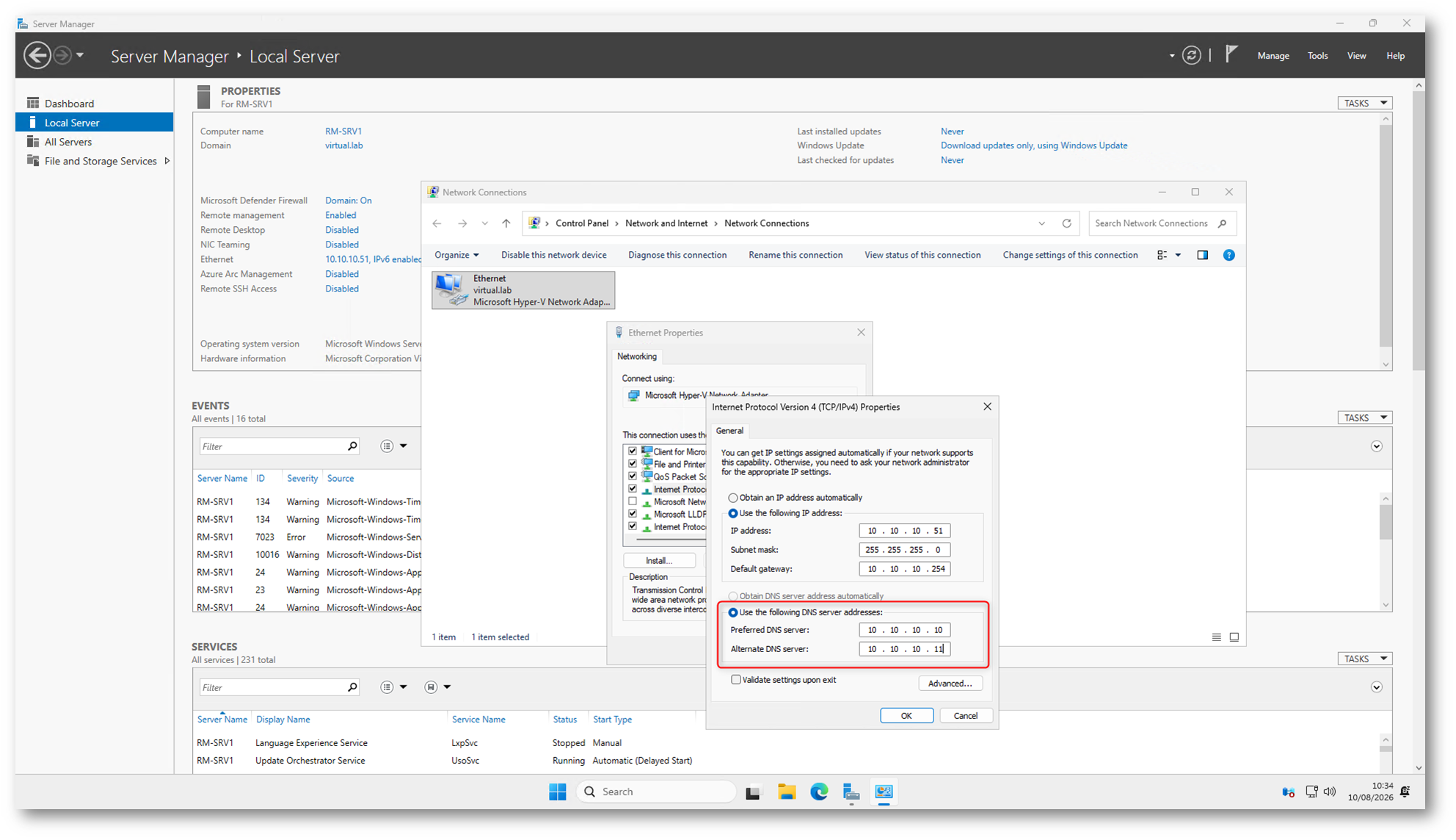
Task: Click Disable this network device
Action: click(x=554, y=255)
